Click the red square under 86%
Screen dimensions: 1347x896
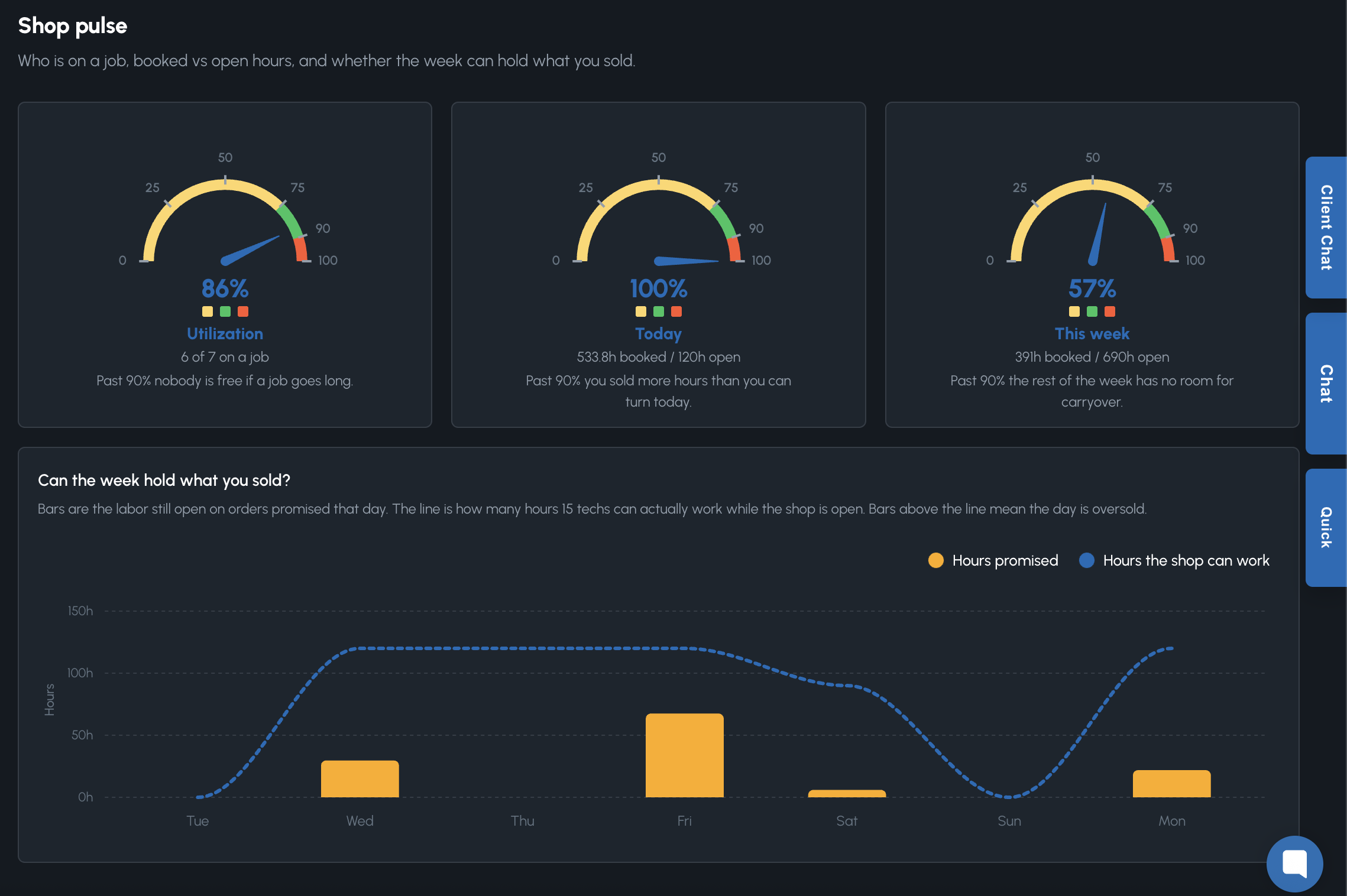point(243,311)
